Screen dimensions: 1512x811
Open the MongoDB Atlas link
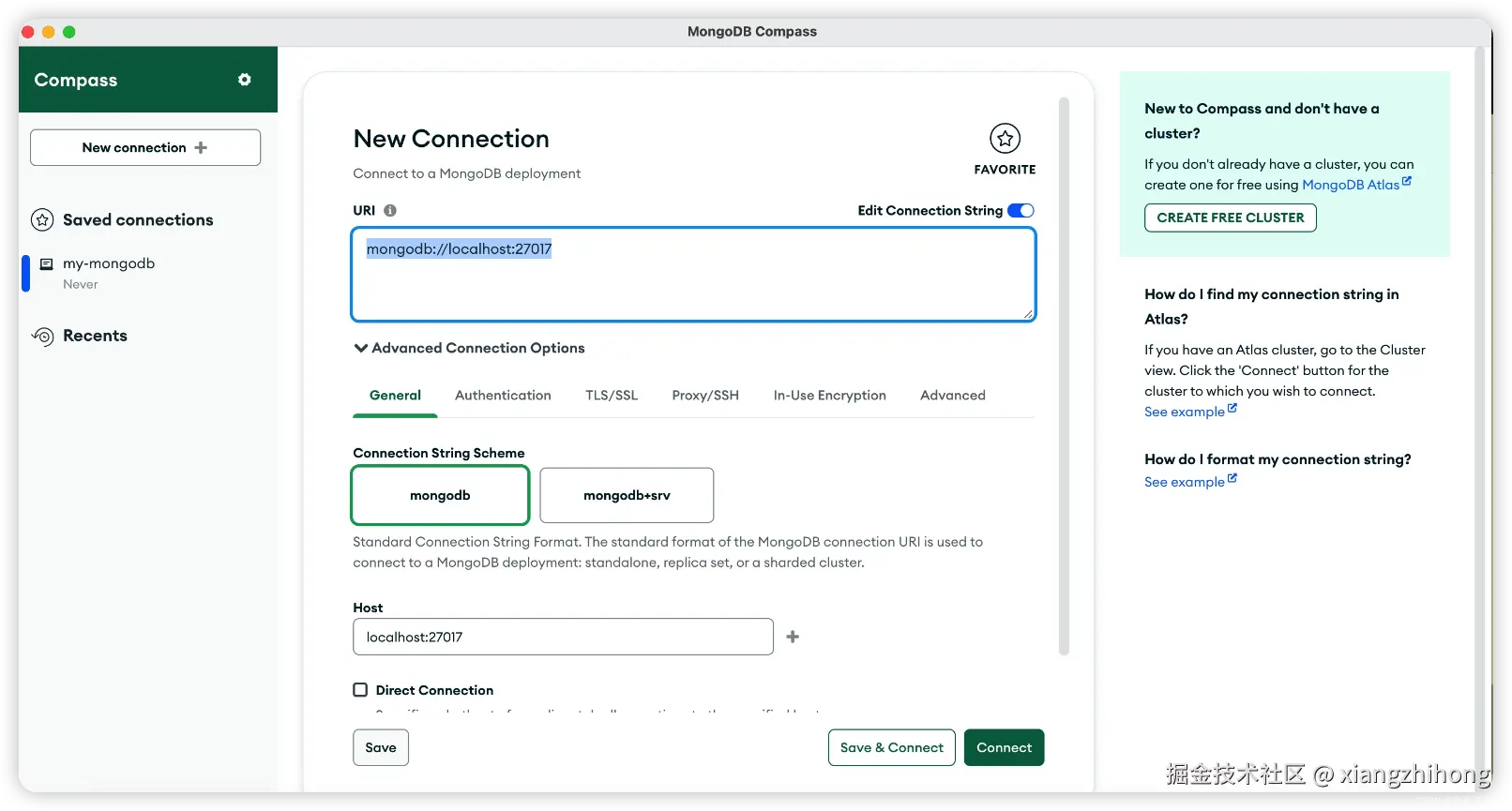pos(1351,185)
